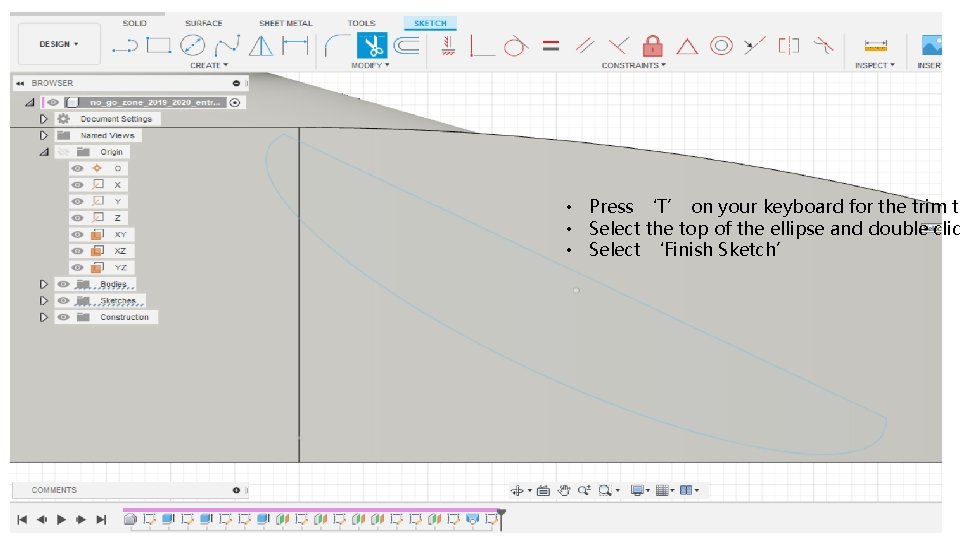Image resolution: width=960 pixels, height=540 pixels.
Task: Click the Look At navigation icon
Action: (543, 490)
